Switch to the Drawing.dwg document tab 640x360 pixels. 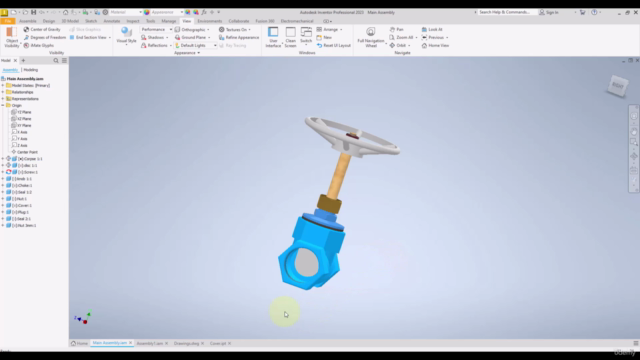pyautogui.click(x=187, y=343)
